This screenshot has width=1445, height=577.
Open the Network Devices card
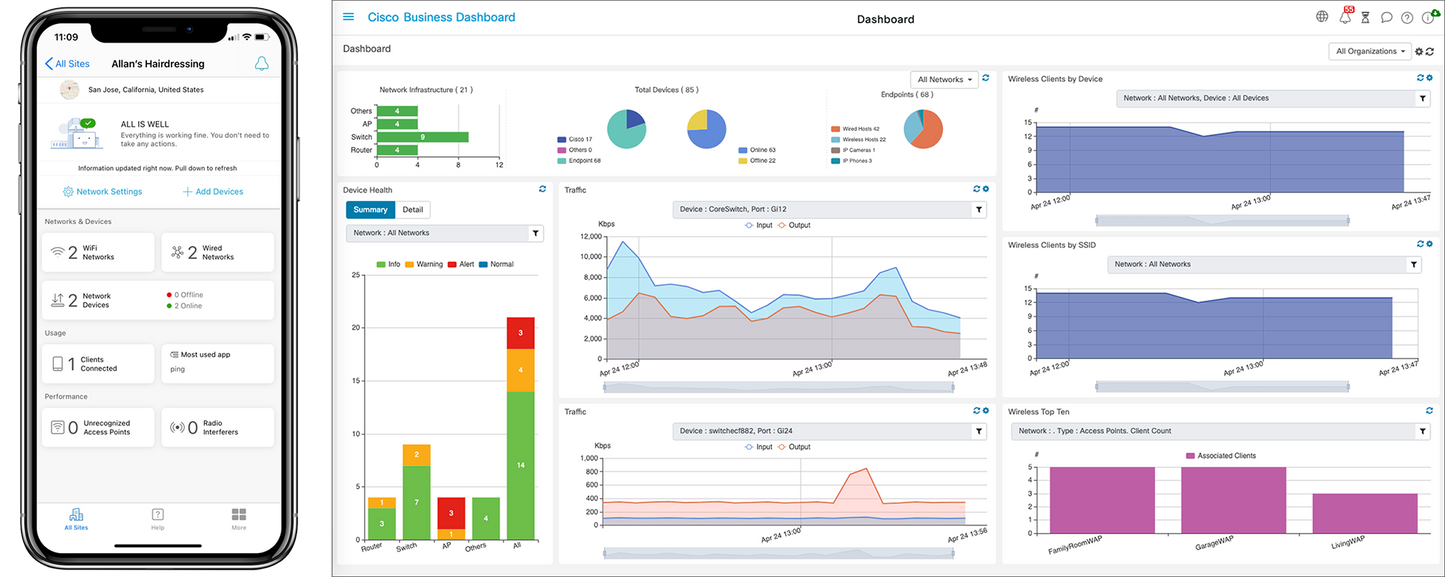click(157, 300)
